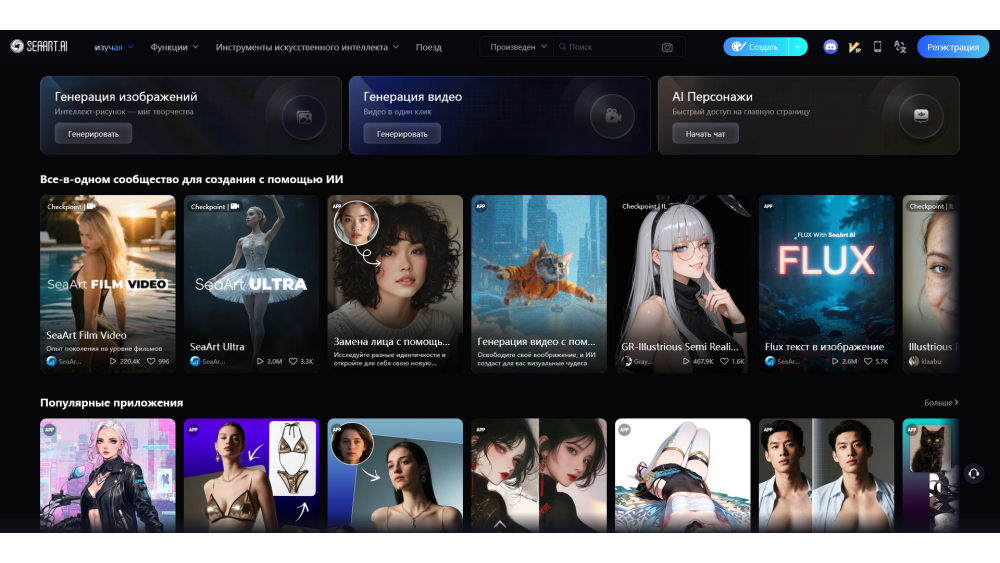Click the up chevron at page bottom
Viewport: 1000px width, 563px height.
coord(500,524)
